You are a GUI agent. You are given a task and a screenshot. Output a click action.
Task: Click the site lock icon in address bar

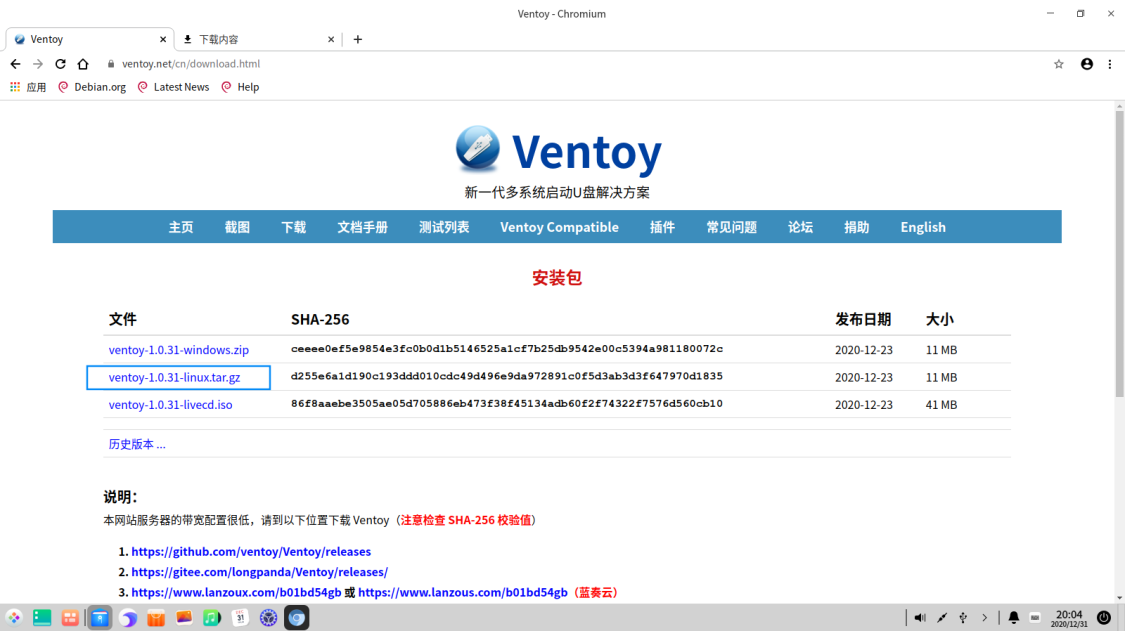click(110, 64)
